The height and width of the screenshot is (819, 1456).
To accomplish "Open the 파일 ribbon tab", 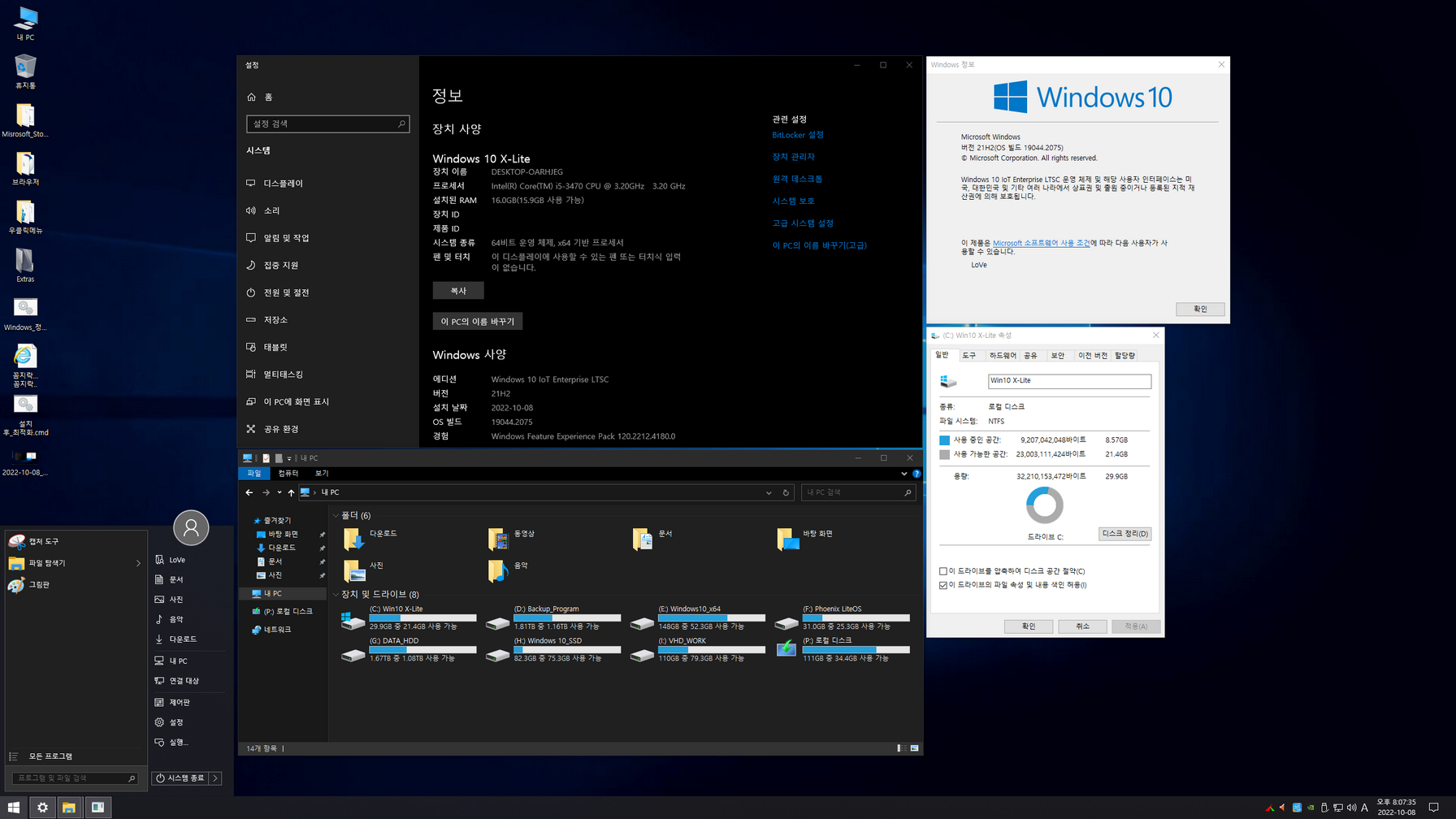I will tap(254, 474).
